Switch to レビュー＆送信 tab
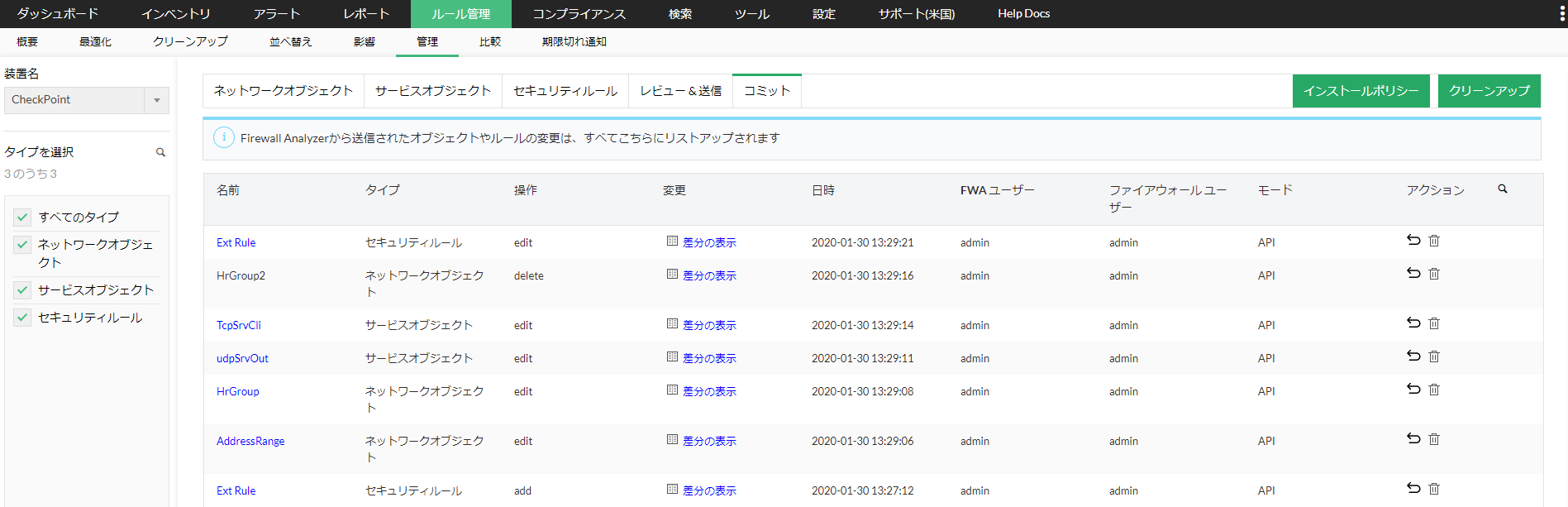 point(680,91)
